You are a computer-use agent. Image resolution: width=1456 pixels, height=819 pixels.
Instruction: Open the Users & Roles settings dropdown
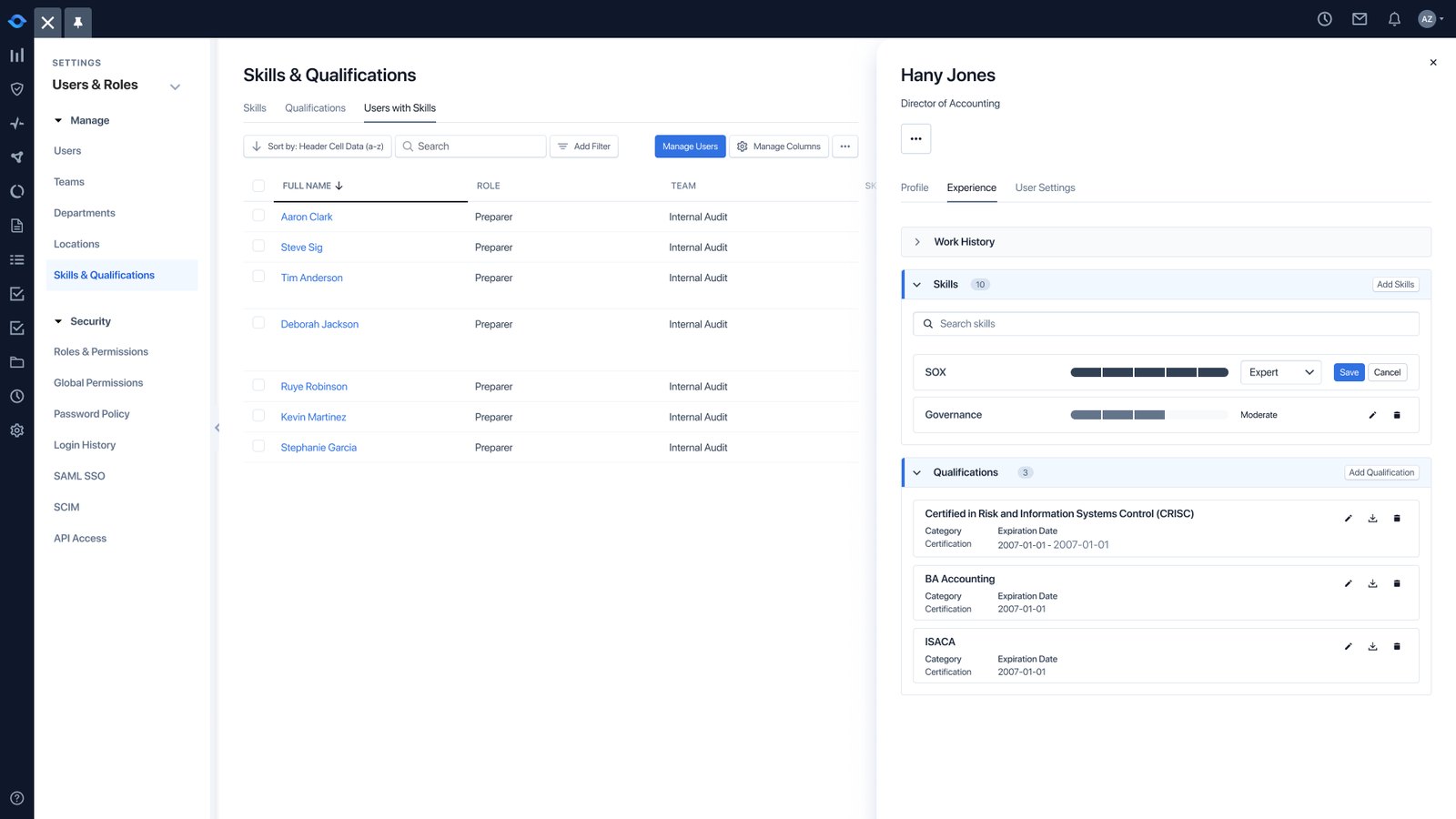[176, 86]
